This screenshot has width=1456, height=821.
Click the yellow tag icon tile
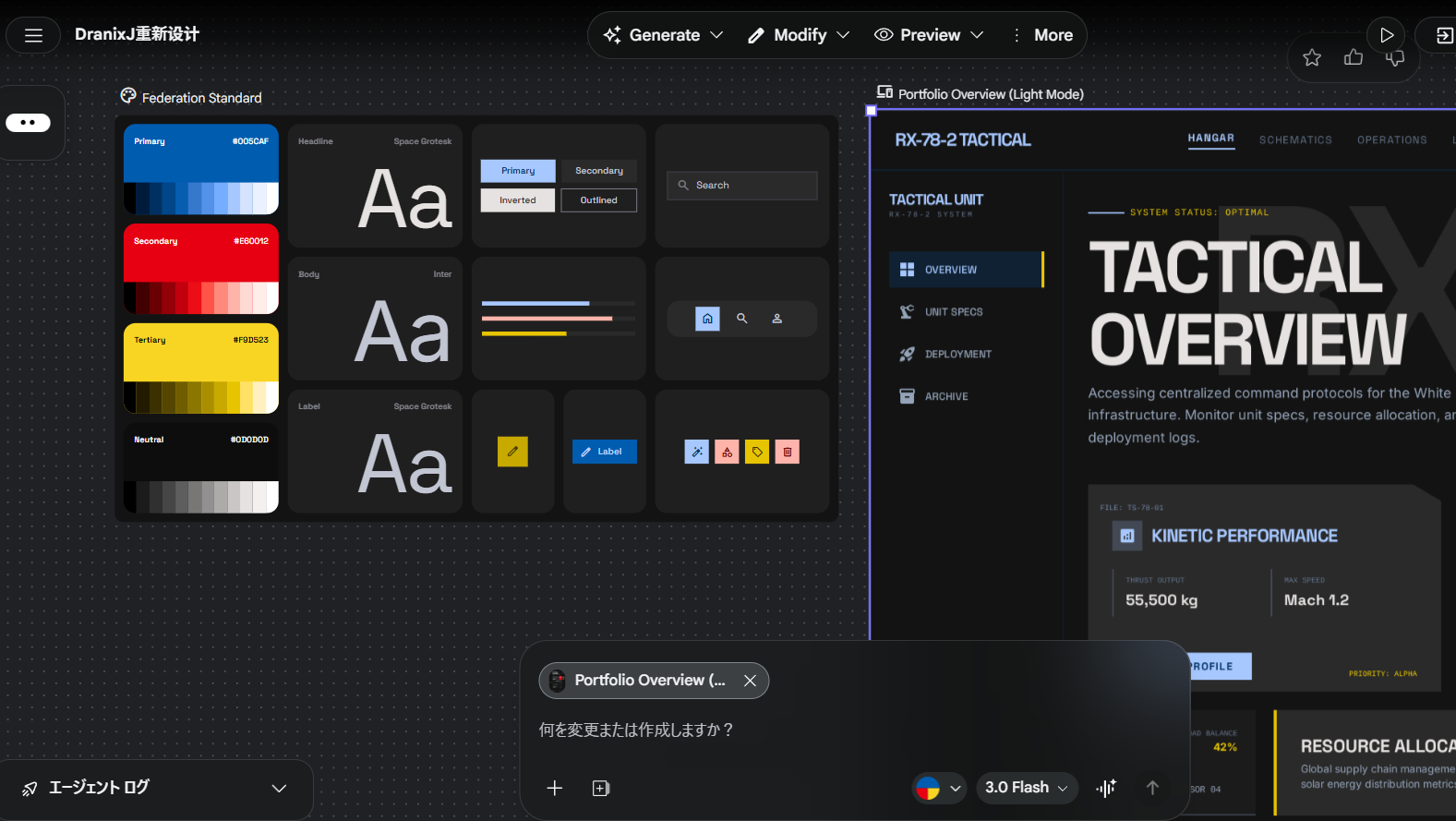pyautogui.click(x=757, y=452)
